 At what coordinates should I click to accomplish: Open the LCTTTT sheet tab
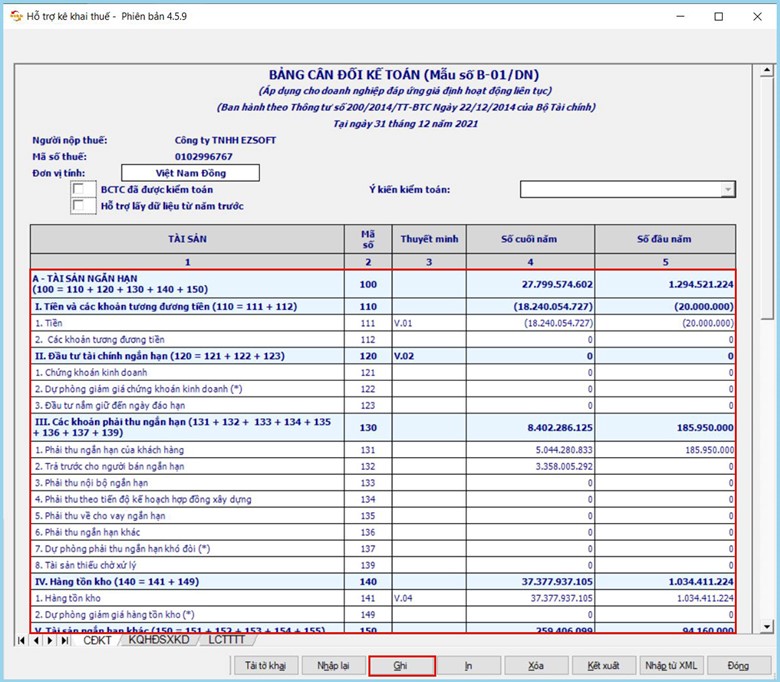pyautogui.click(x=229, y=641)
